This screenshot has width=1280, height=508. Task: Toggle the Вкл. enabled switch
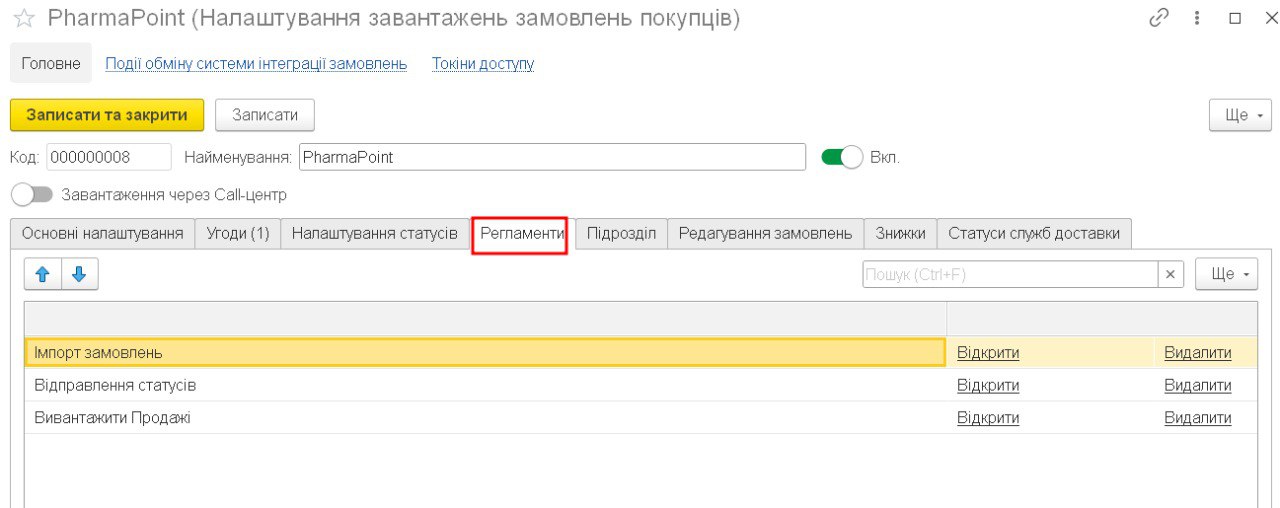click(x=841, y=158)
